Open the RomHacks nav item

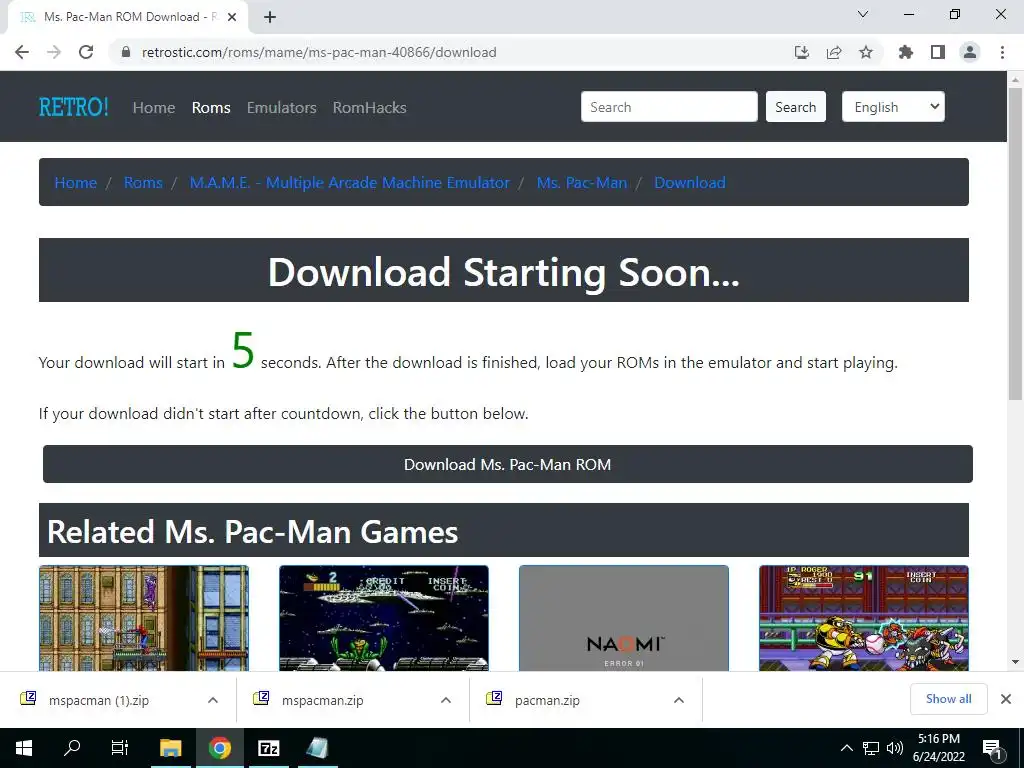coord(370,107)
